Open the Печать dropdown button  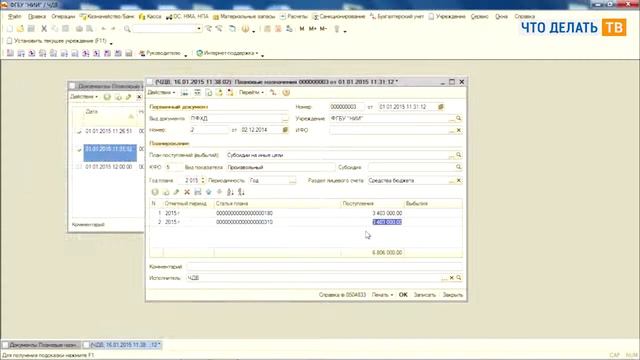pos(382,295)
